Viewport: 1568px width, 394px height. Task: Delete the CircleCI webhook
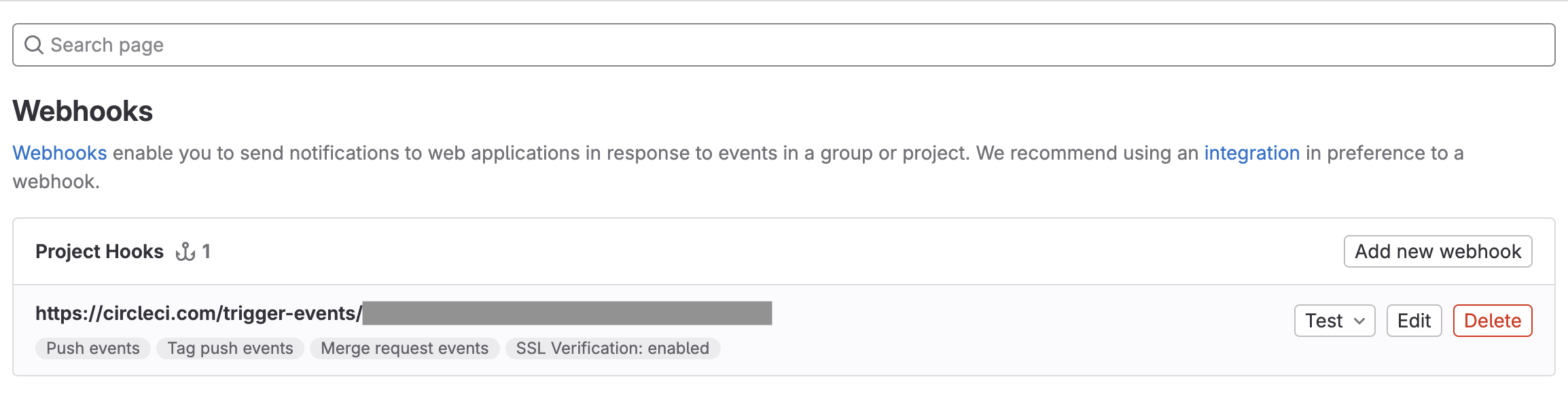coord(1492,321)
